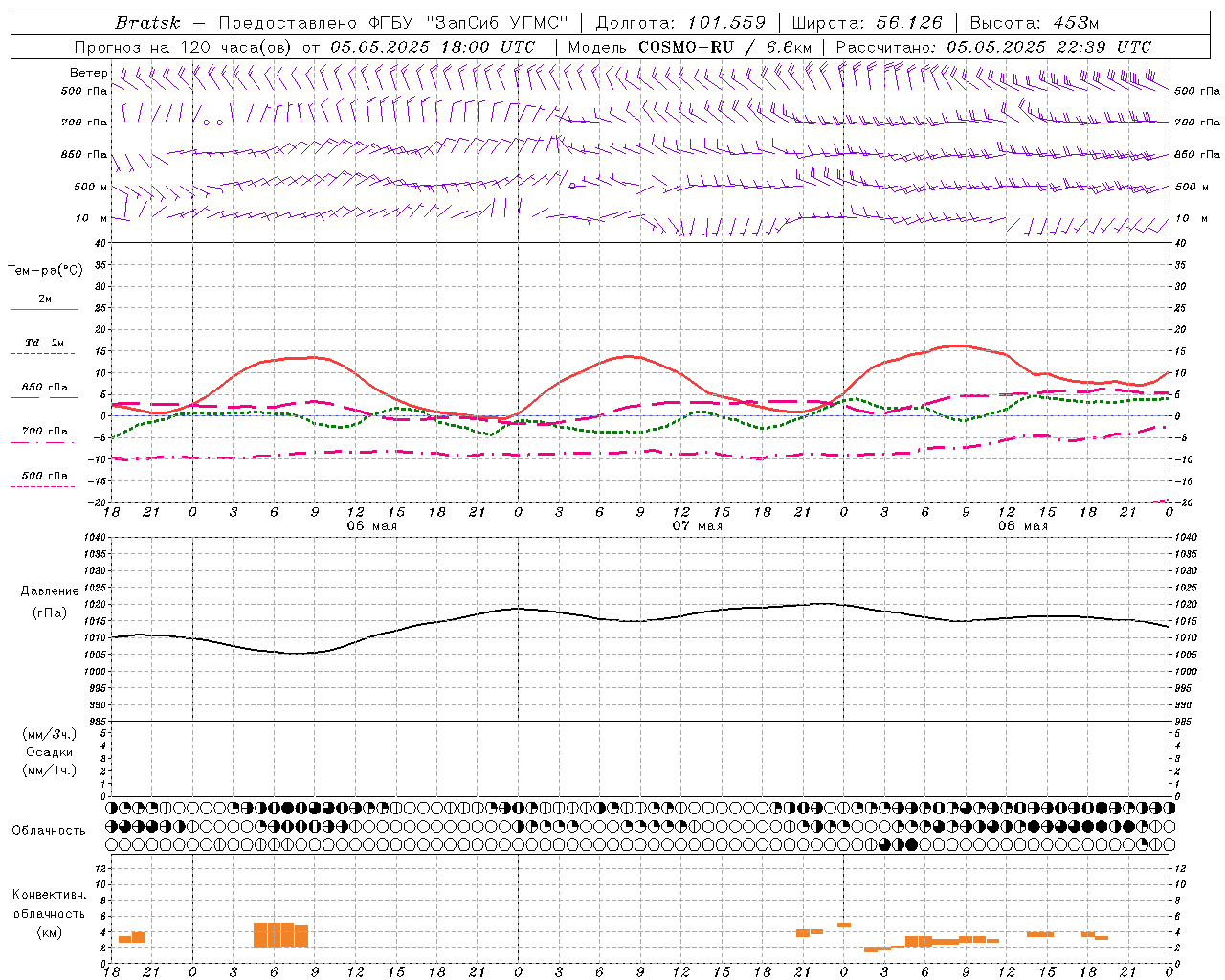The width and height of the screenshot is (1225, 980).
Task: Click the 'Модель COSMO-RU / 6.6км' text
Action: point(689,47)
